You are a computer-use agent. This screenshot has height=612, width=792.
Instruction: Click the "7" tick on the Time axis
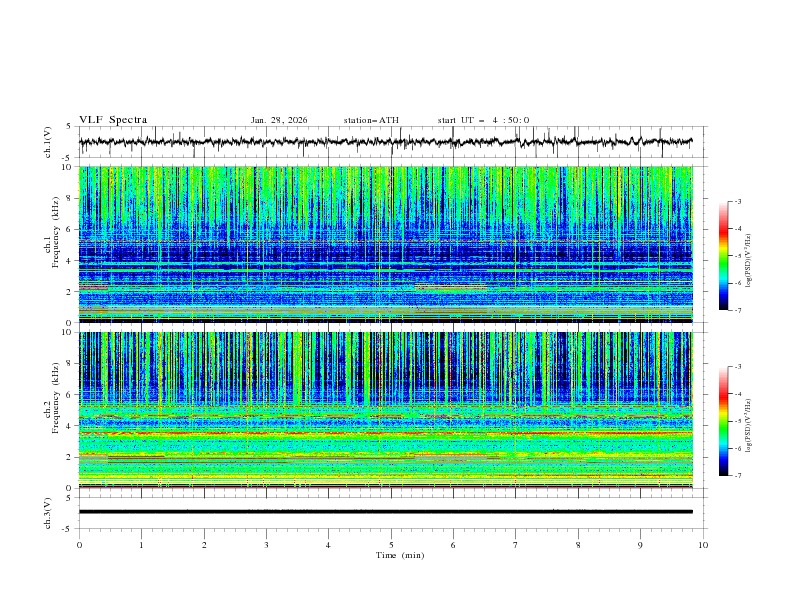tap(516, 545)
